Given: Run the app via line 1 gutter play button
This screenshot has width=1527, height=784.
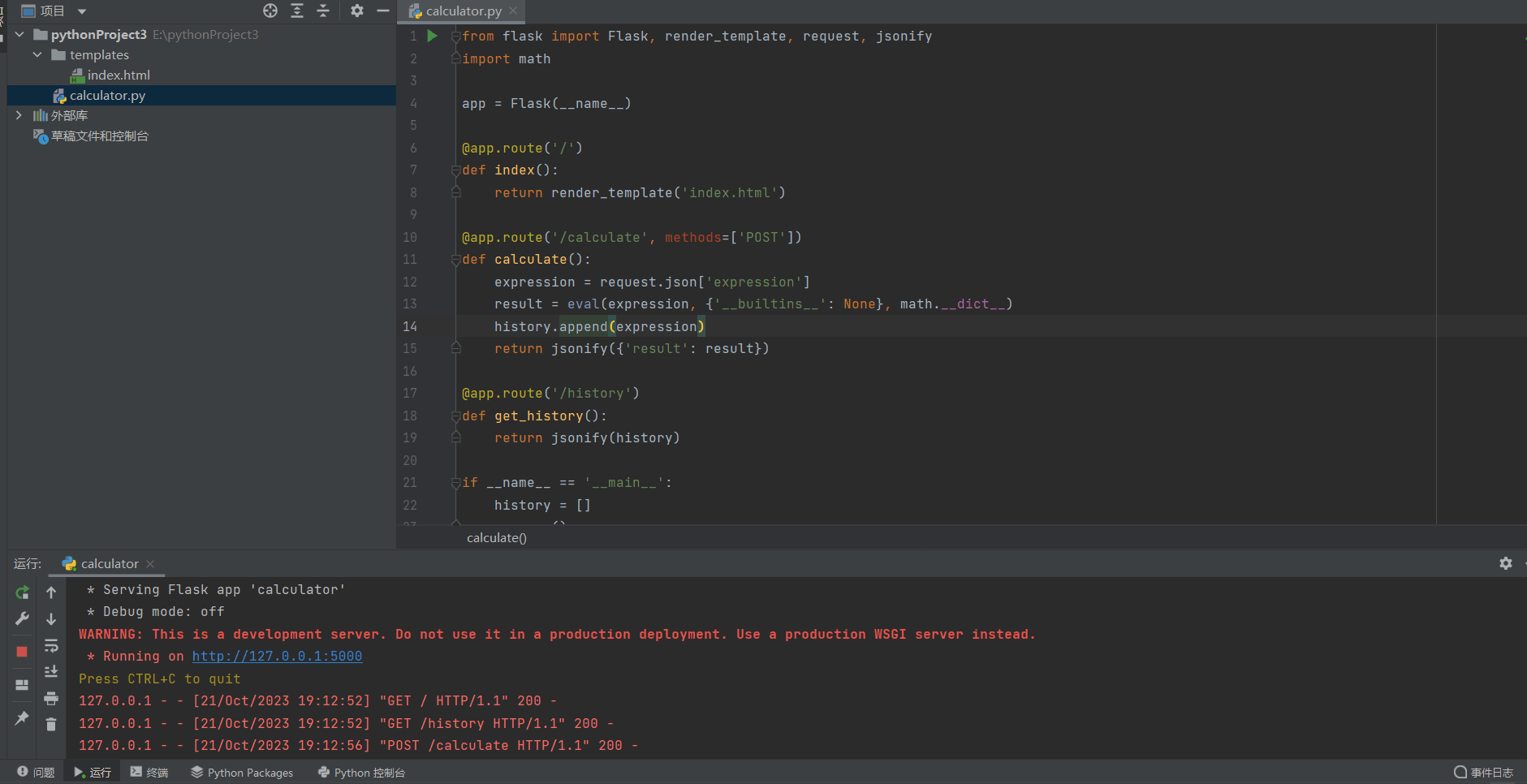Looking at the screenshot, I should [x=433, y=36].
